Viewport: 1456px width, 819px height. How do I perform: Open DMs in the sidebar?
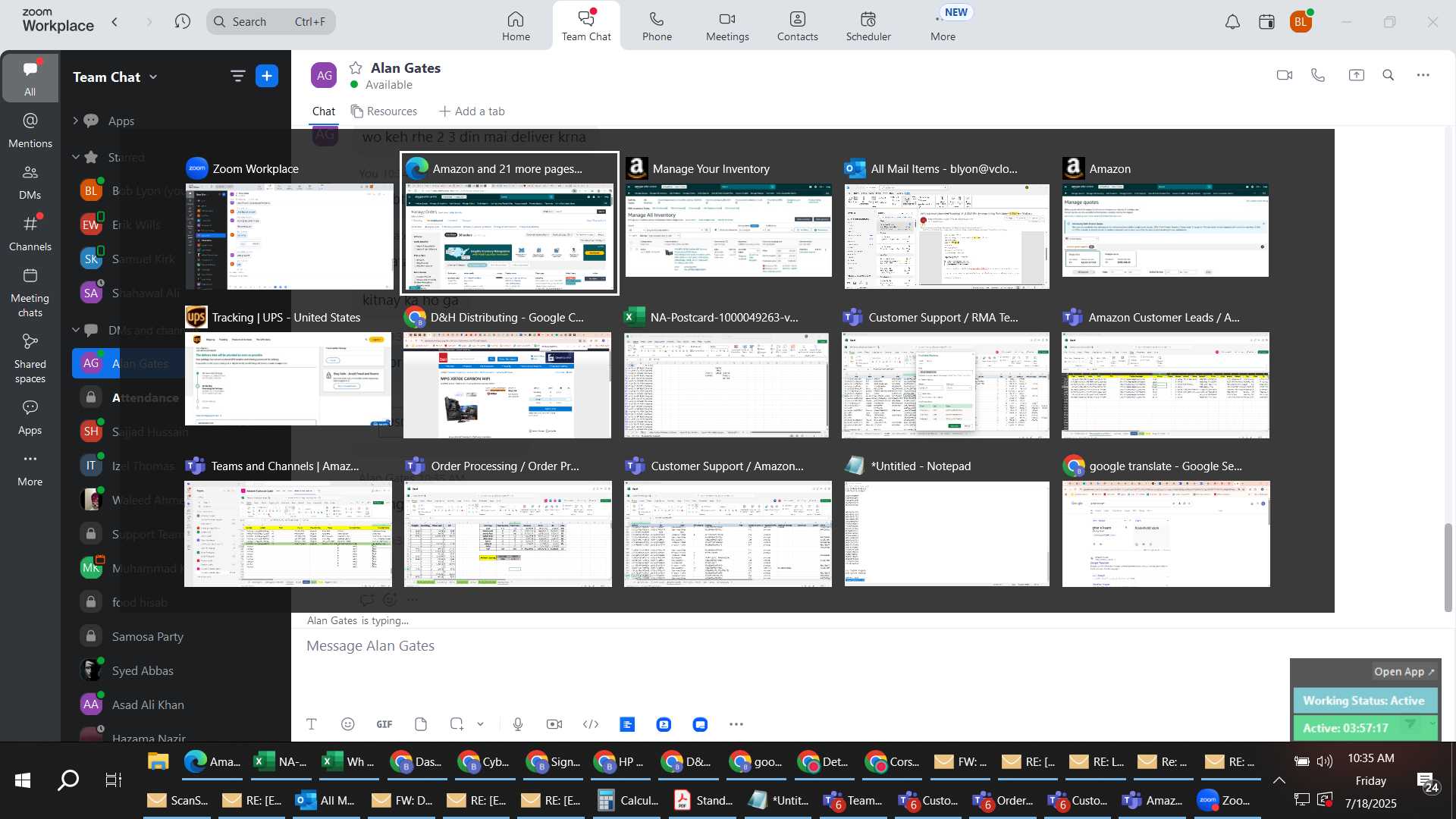[x=30, y=182]
